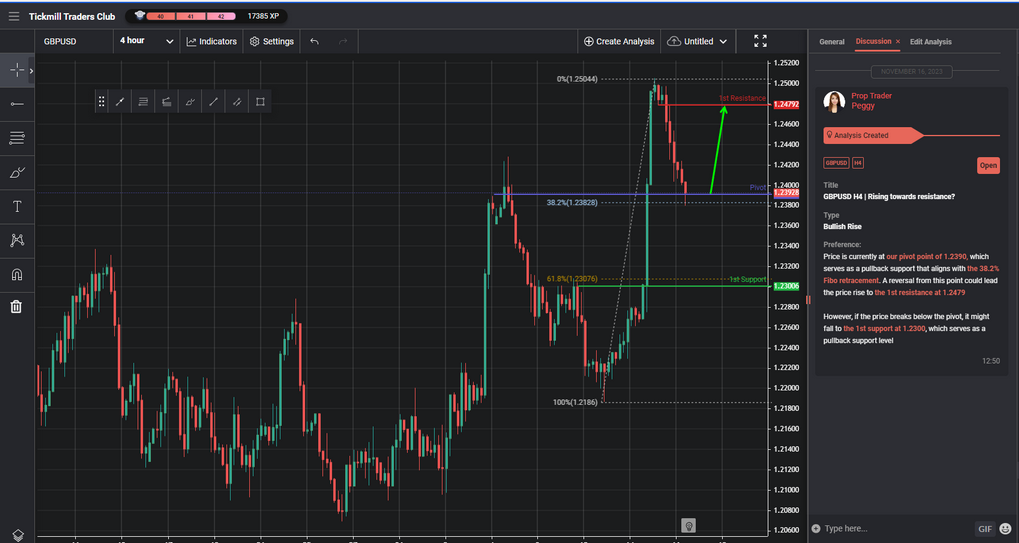Click the Open button on analysis card
This screenshot has width=1019, height=543.
coord(988,165)
